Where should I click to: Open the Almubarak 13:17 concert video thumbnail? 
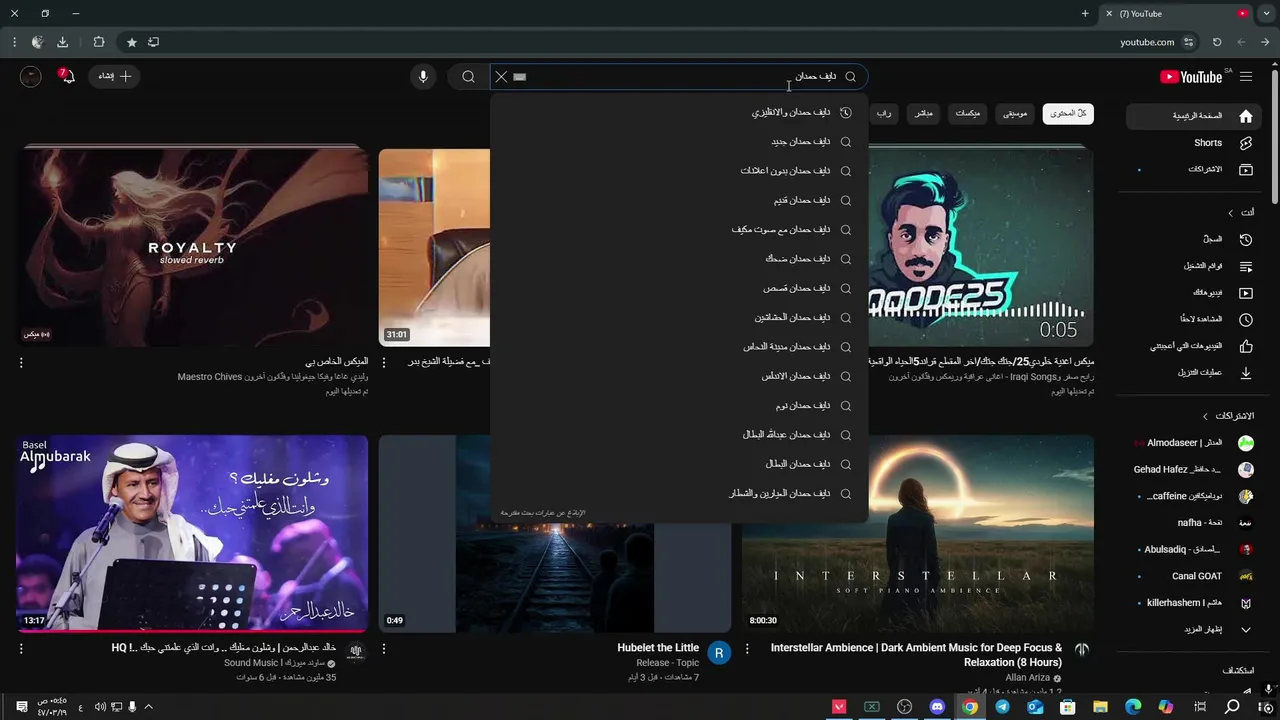(x=192, y=533)
